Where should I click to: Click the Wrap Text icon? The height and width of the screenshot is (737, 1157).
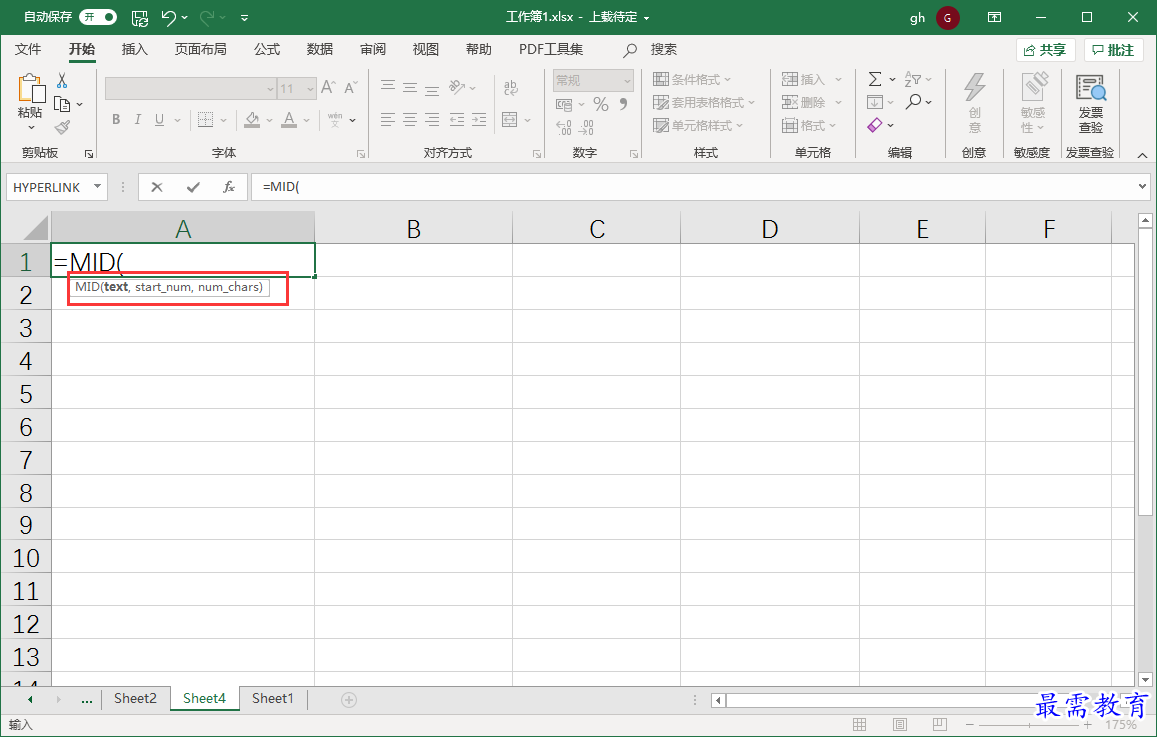(511, 88)
